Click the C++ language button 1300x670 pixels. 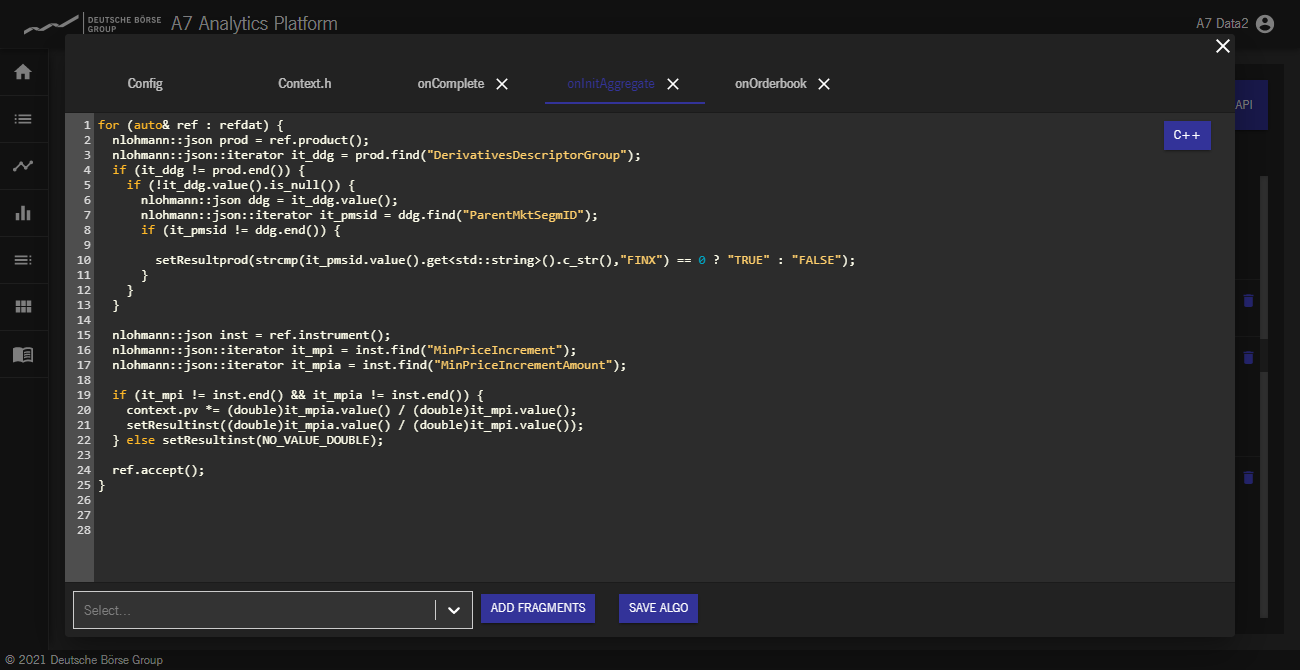coord(1187,135)
